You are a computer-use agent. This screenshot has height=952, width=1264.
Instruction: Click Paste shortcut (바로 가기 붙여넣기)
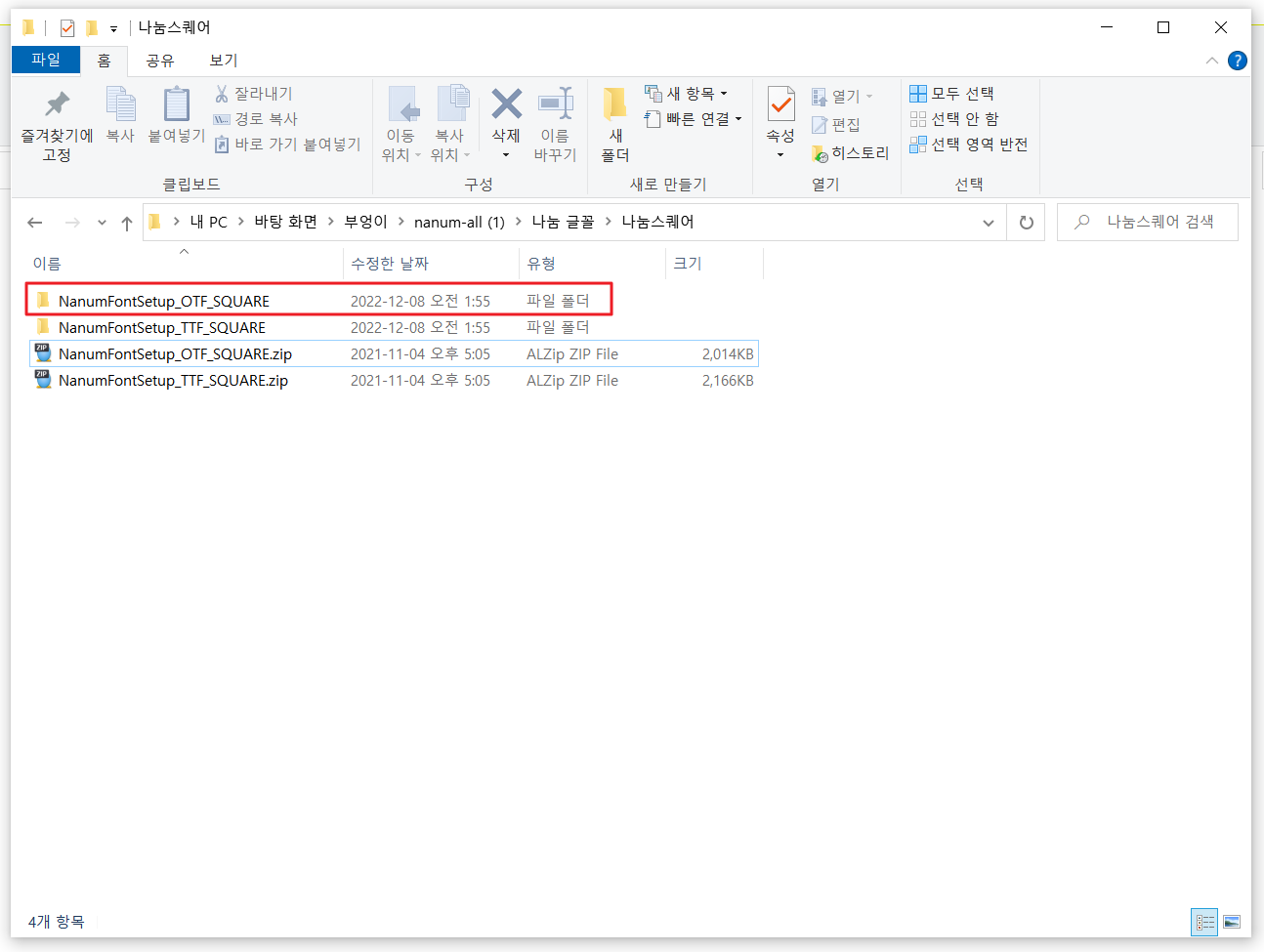pyautogui.click(x=287, y=145)
